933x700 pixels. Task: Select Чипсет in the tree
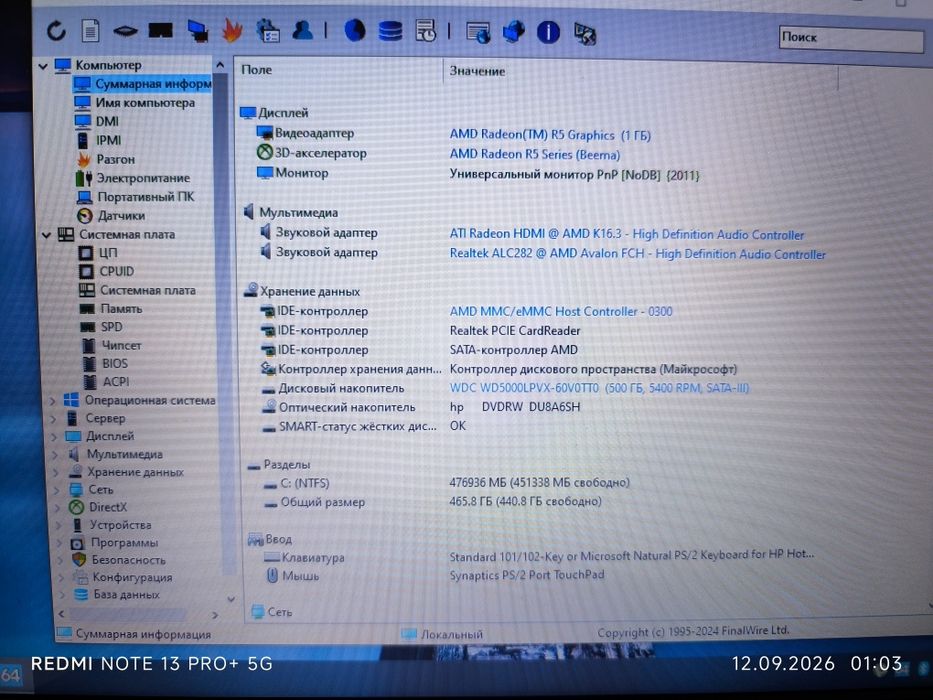[x=121, y=345]
